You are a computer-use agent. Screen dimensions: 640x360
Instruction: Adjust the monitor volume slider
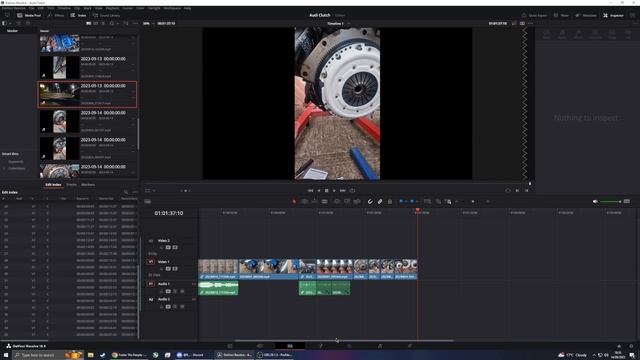[610, 201]
